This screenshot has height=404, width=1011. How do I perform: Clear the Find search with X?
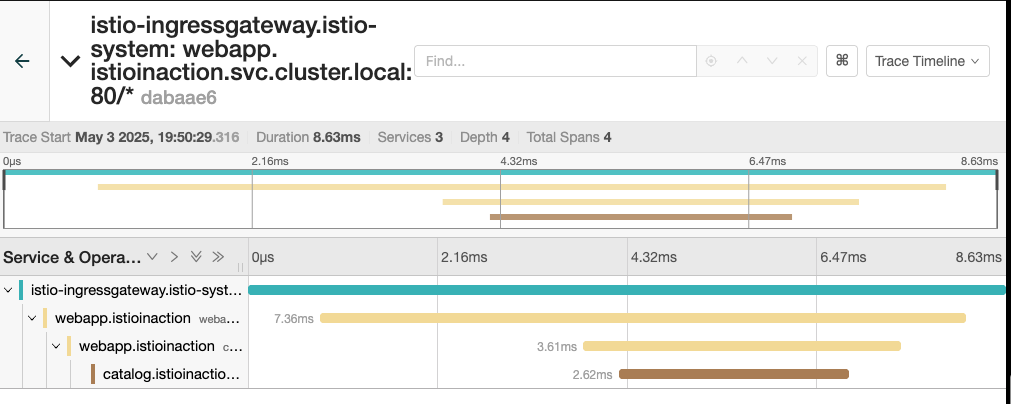click(x=802, y=61)
